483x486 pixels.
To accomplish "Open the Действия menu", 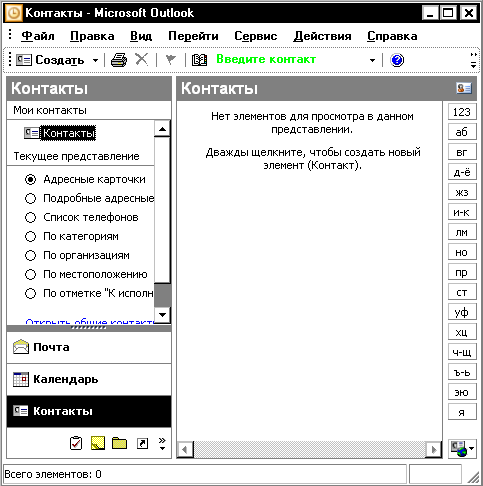I will [322, 36].
